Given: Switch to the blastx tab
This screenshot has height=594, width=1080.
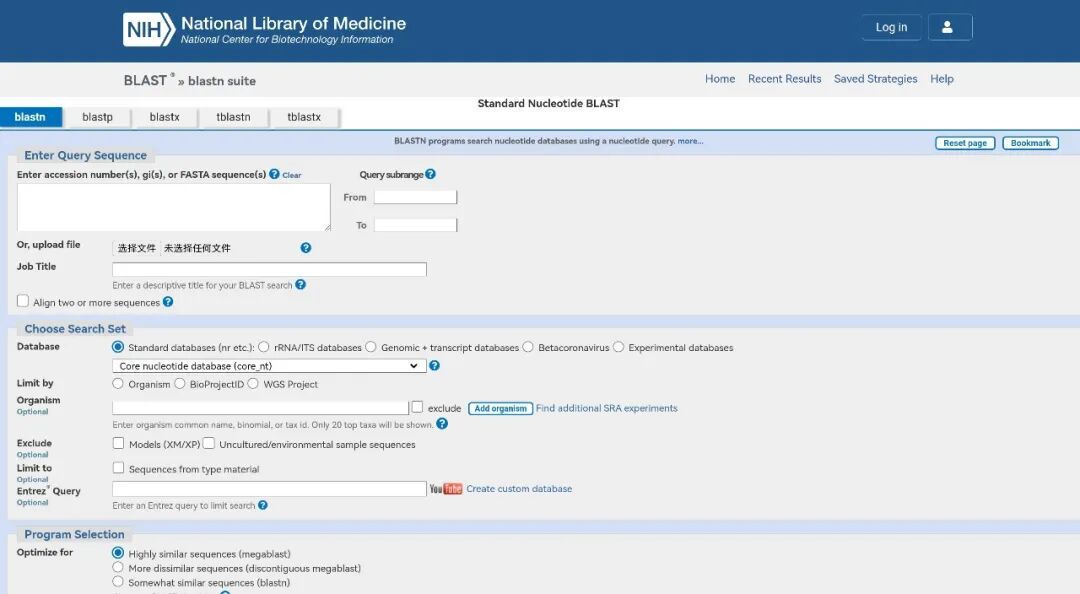Looking at the screenshot, I should point(165,117).
